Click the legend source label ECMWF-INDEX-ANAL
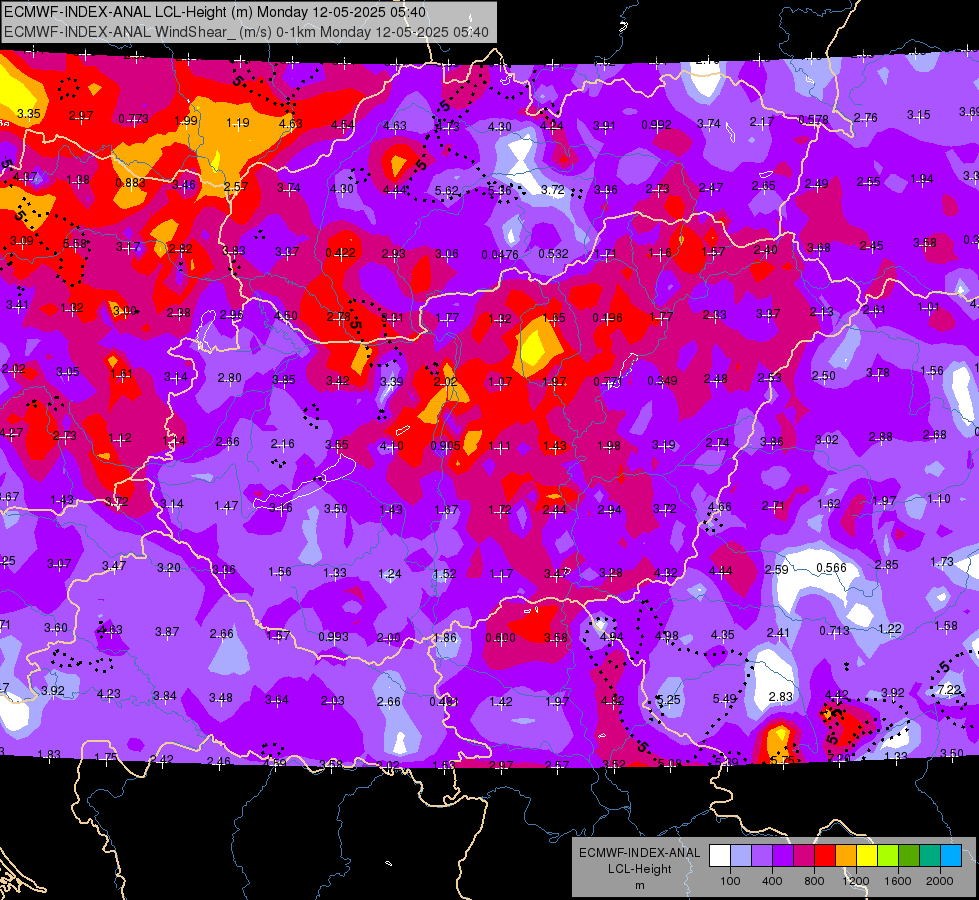979x900 pixels. pos(640,853)
